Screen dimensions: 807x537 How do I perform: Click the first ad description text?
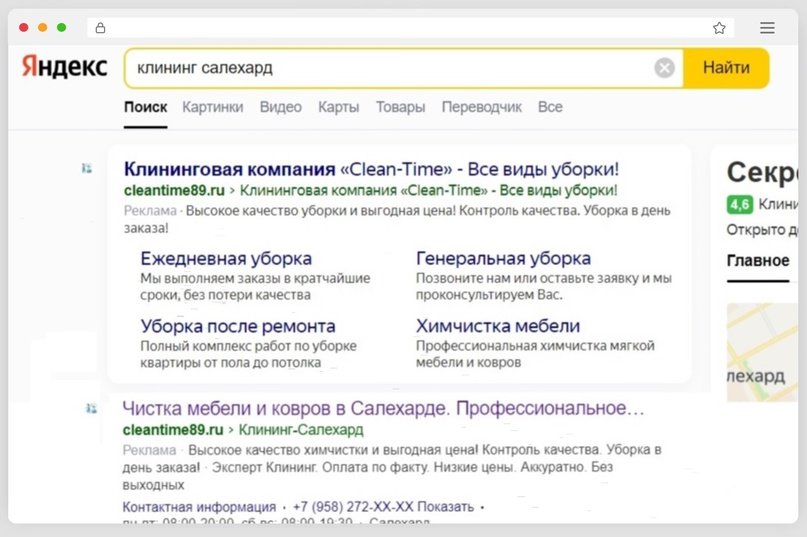[397, 219]
